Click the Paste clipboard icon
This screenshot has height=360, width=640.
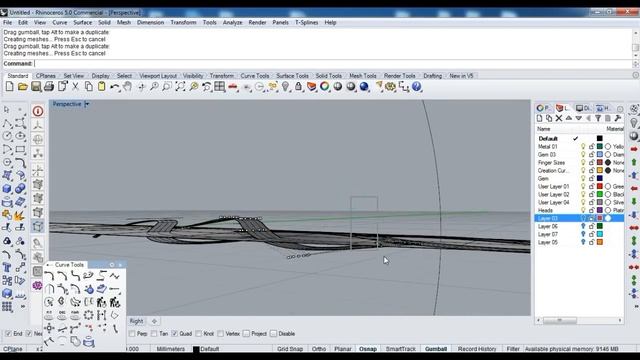click(x=101, y=87)
